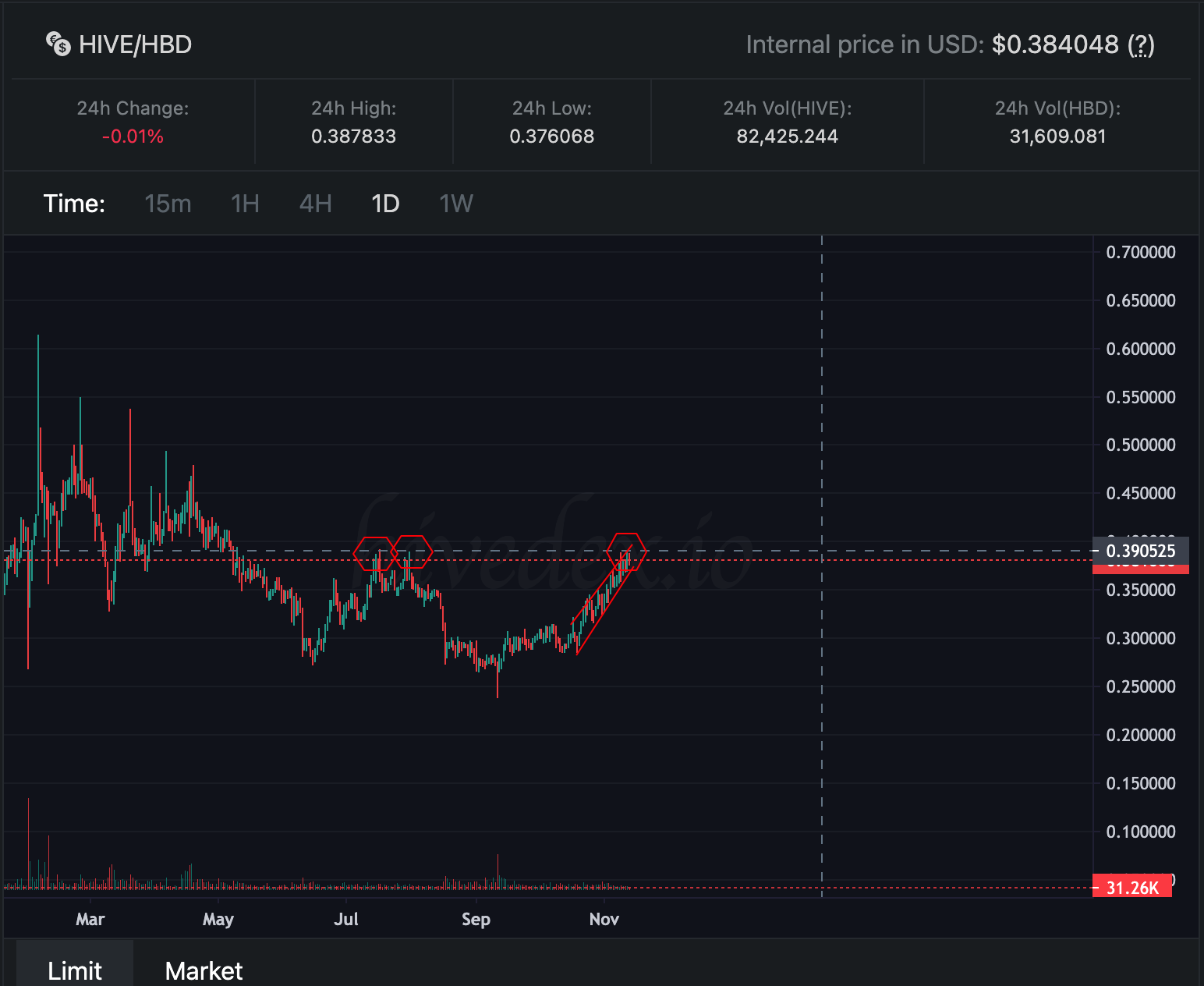Click the HIVE/HBD coin pair icon
The image size is (1204, 986).
tap(58, 44)
